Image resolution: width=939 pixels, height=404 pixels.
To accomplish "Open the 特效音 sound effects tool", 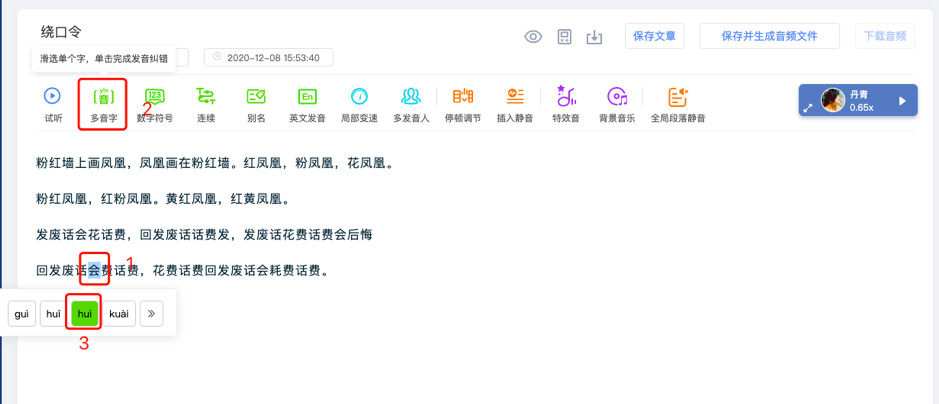I will pyautogui.click(x=566, y=104).
